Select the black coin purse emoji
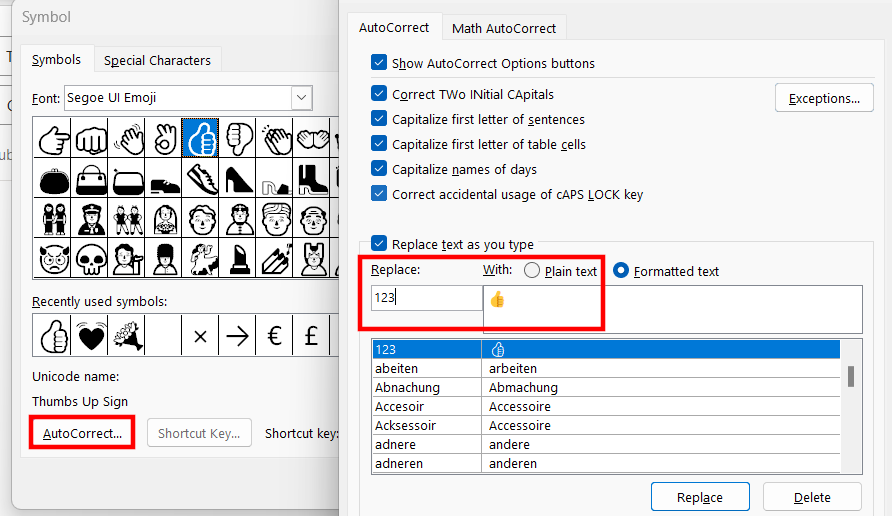This screenshot has width=892, height=516. click(52, 178)
